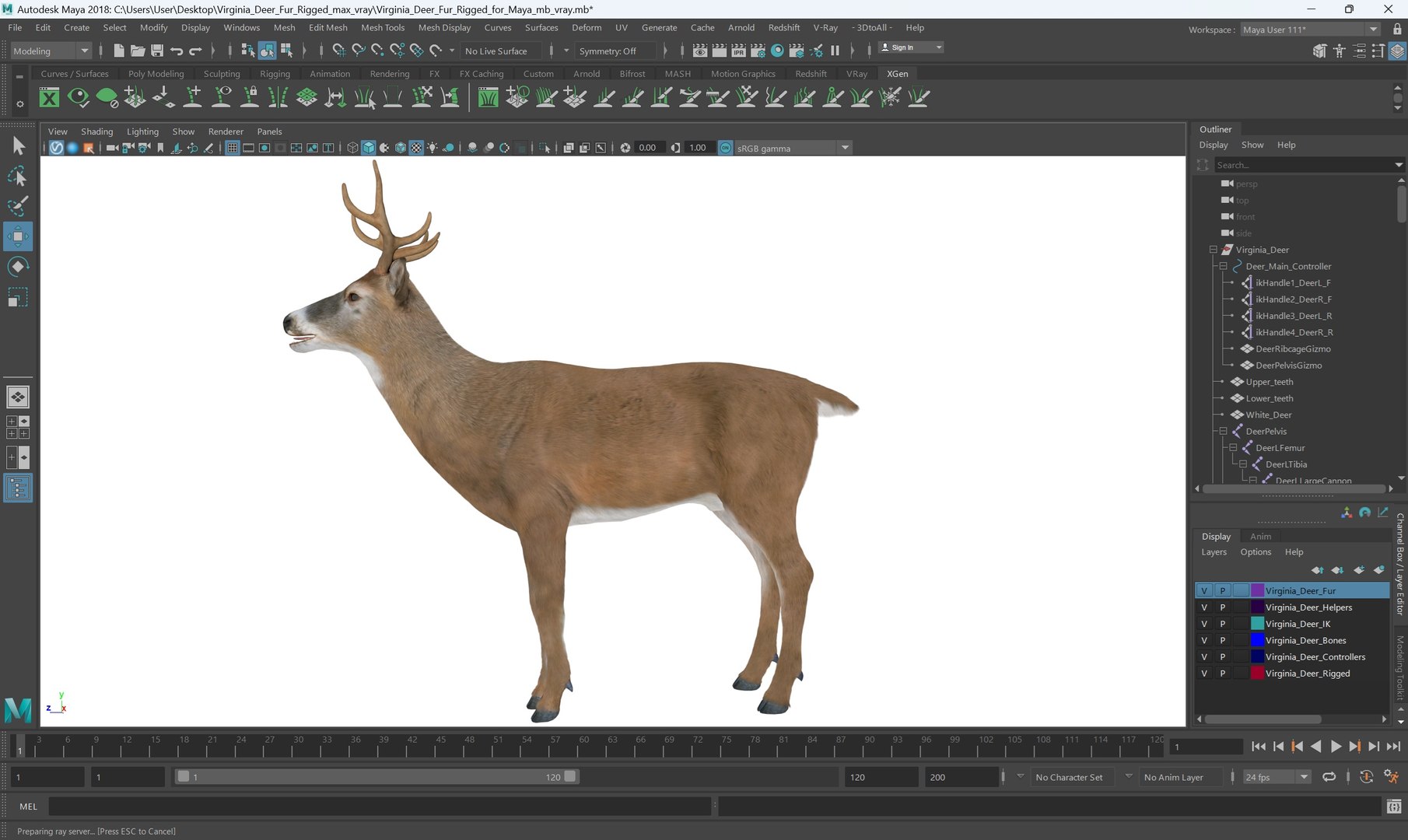Click the auto keyframe toggle icon
This screenshot has width=1408, height=840.
(1366, 776)
